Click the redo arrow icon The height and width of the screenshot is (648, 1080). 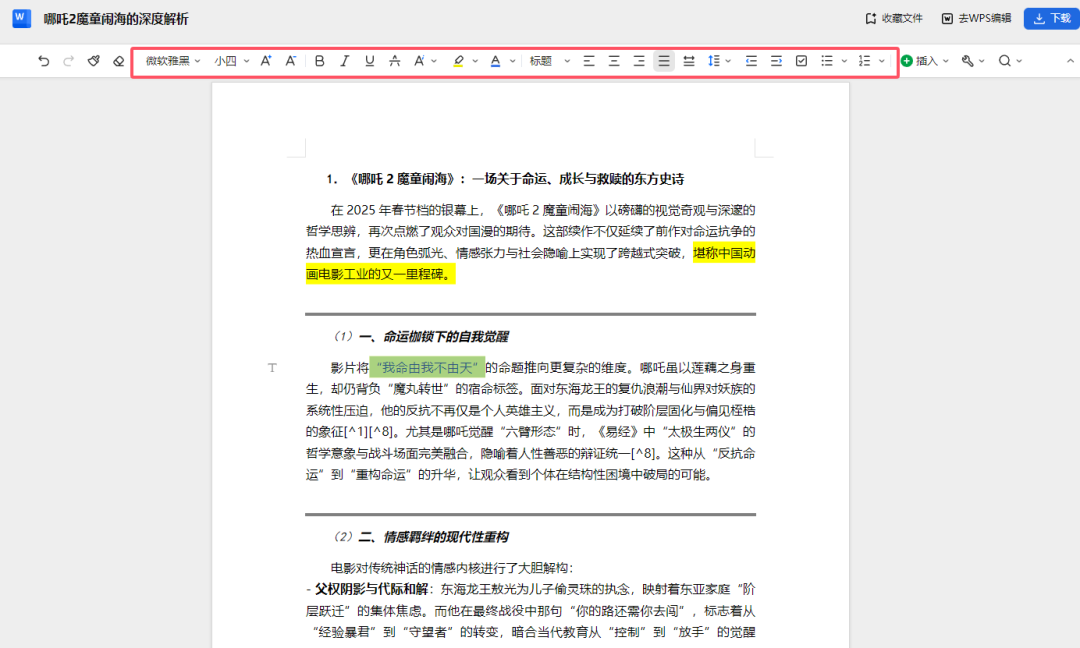pyautogui.click(x=68, y=61)
